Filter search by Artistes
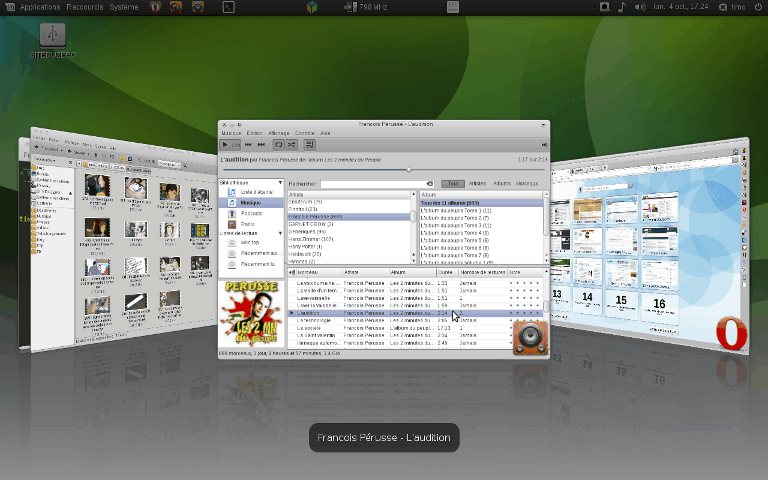The height and width of the screenshot is (480, 768). click(x=478, y=184)
